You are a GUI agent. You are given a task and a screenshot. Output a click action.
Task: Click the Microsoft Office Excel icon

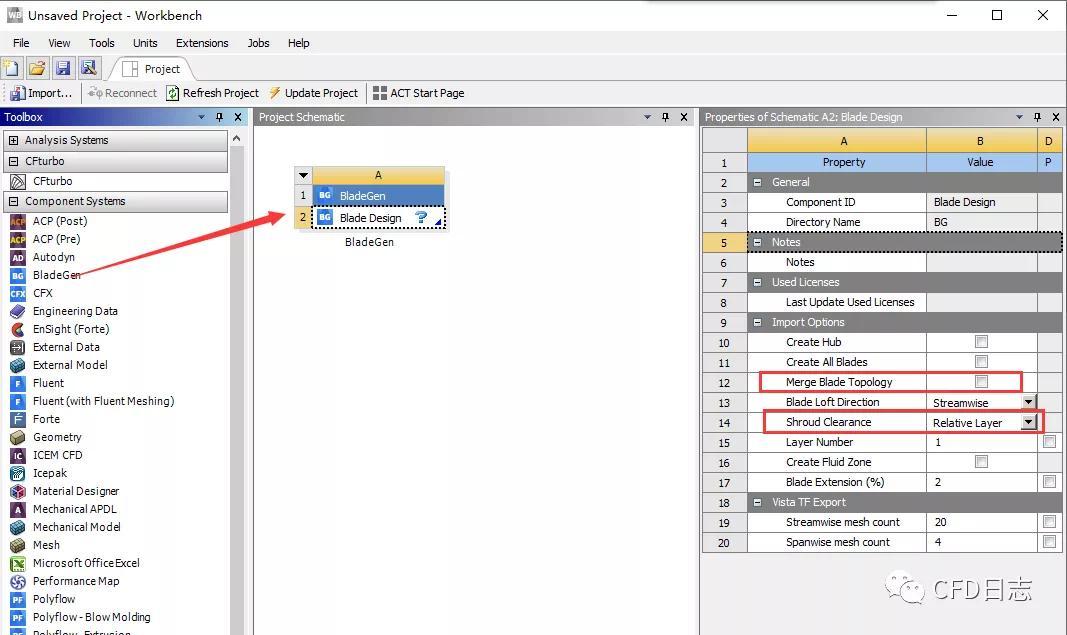tap(18, 564)
